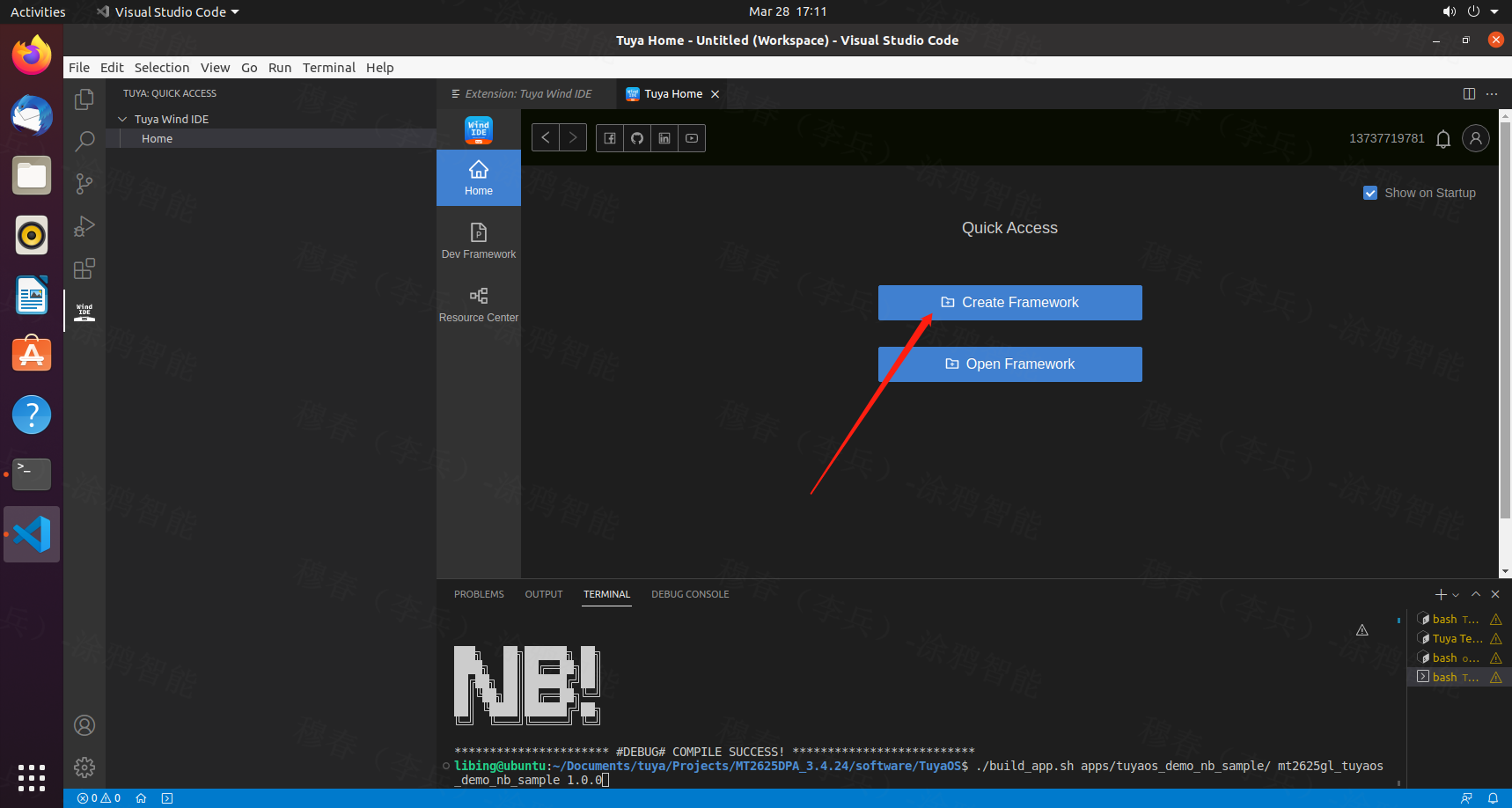Open the YouTube link icon
This screenshot has width=1512, height=808.
click(692, 138)
